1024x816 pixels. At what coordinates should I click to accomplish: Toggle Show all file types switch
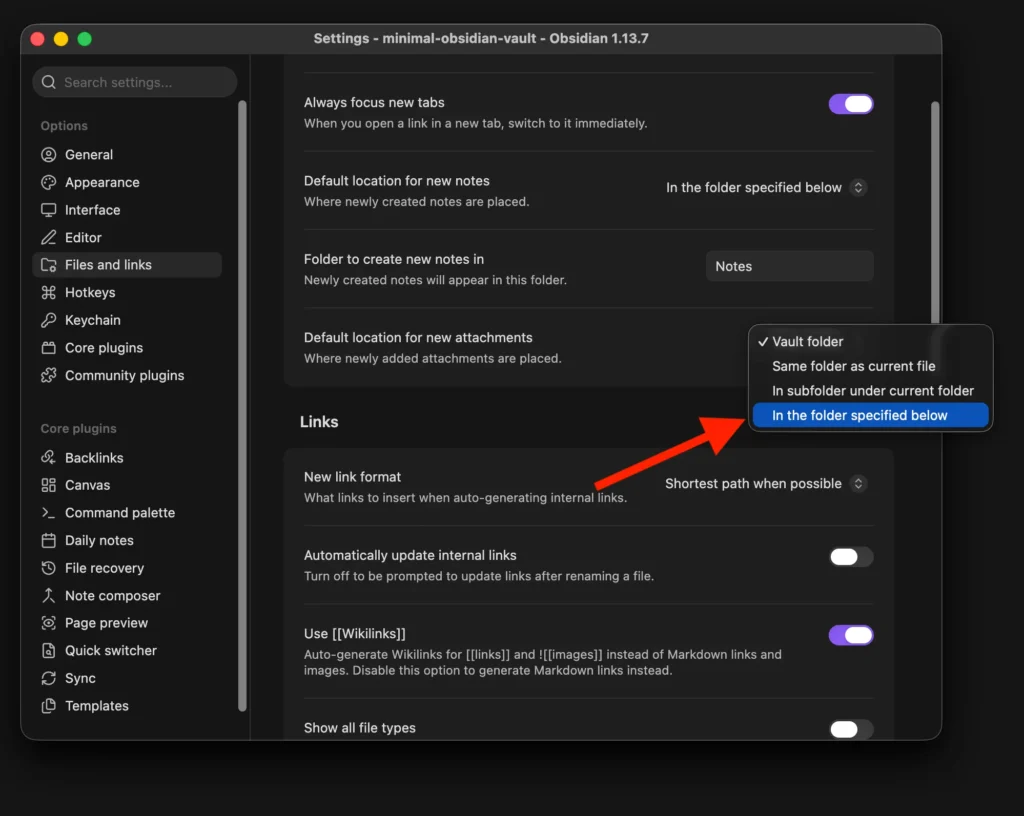851,729
